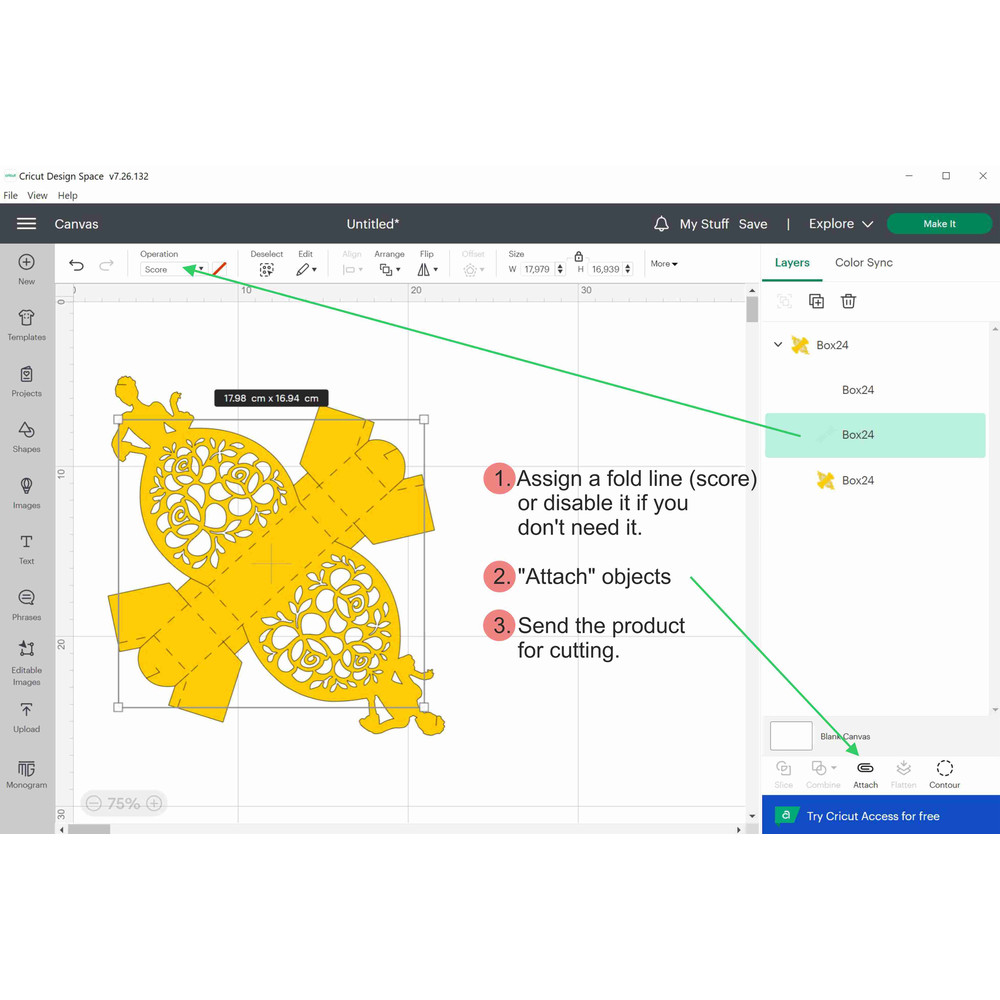Click the Upload icon
The height and width of the screenshot is (1000, 1000).
tap(27, 715)
